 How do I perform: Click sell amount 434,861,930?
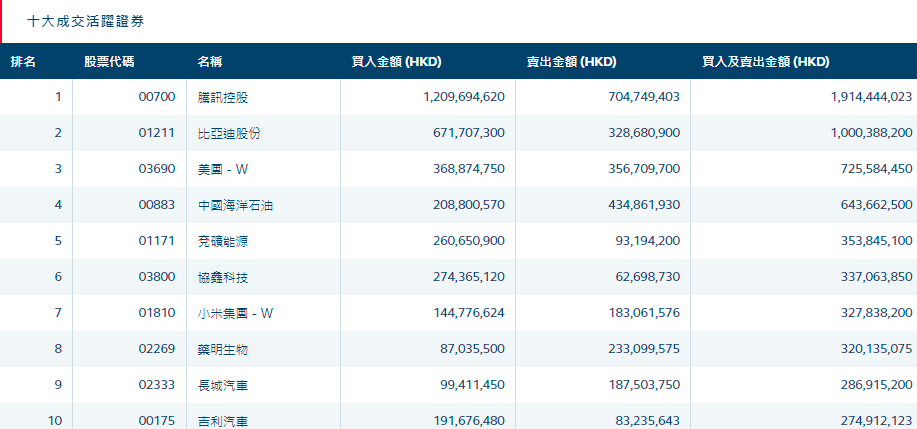pyautogui.click(x=643, y=205)
